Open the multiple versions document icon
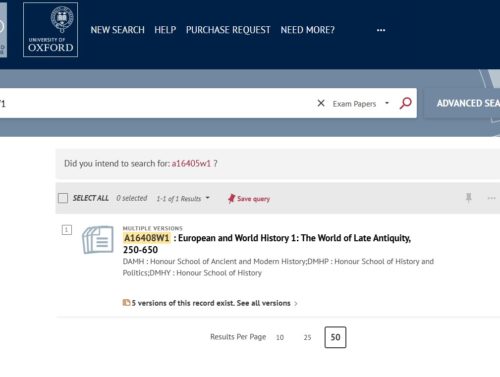Viewport: 500px width, 377px height. pos(98,240)
